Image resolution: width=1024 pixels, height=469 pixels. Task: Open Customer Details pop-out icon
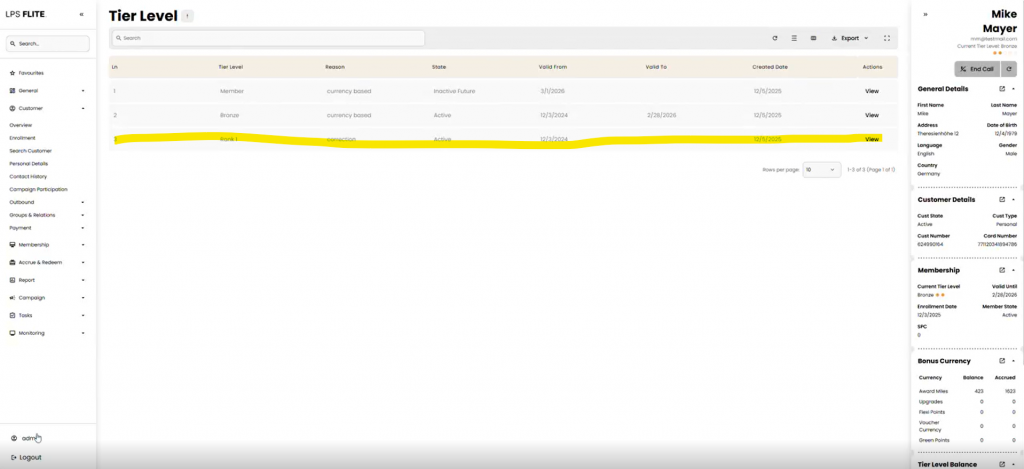[1002, 199]
